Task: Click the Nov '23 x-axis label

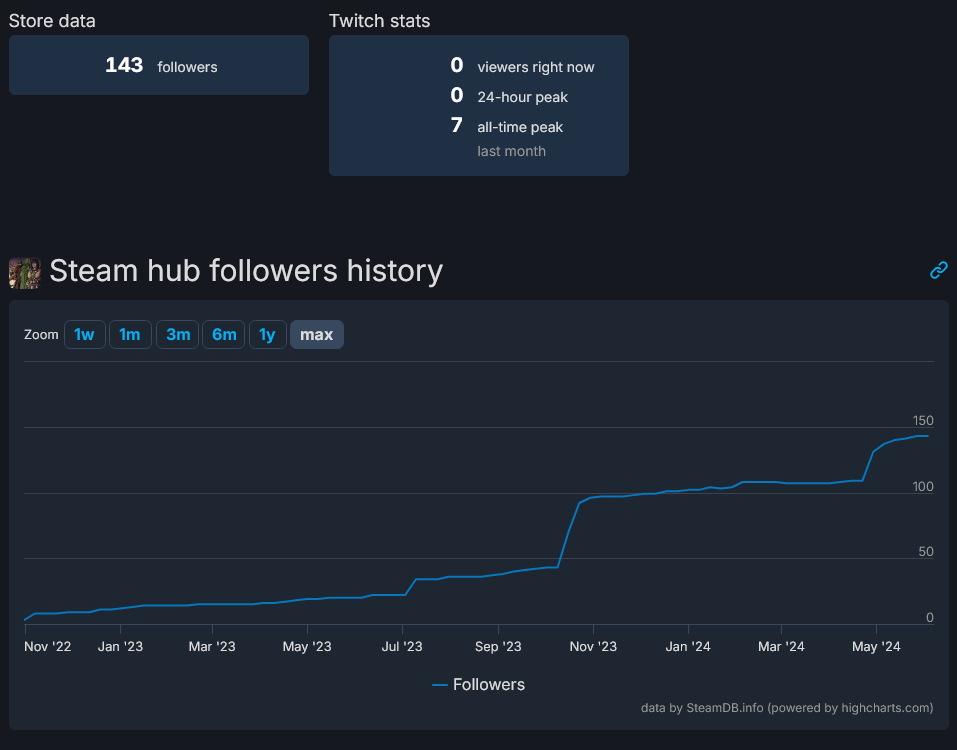Action: pyautogui.click(x=593, y=647)
